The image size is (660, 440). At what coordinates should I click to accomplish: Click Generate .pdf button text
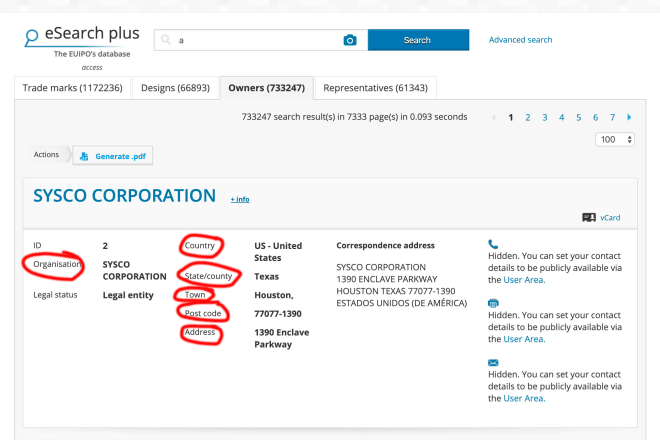(x=120, y=156)
